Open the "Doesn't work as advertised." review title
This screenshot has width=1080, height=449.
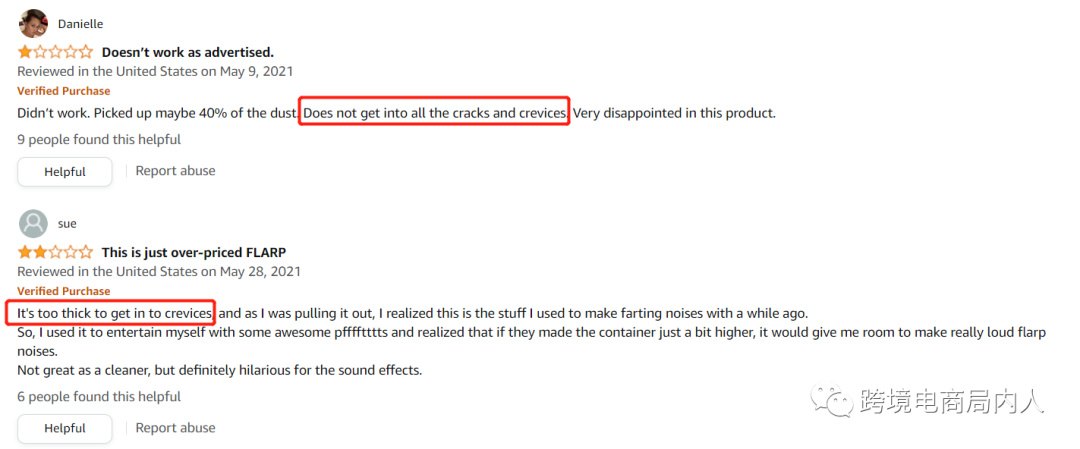(x=187, y=52)
